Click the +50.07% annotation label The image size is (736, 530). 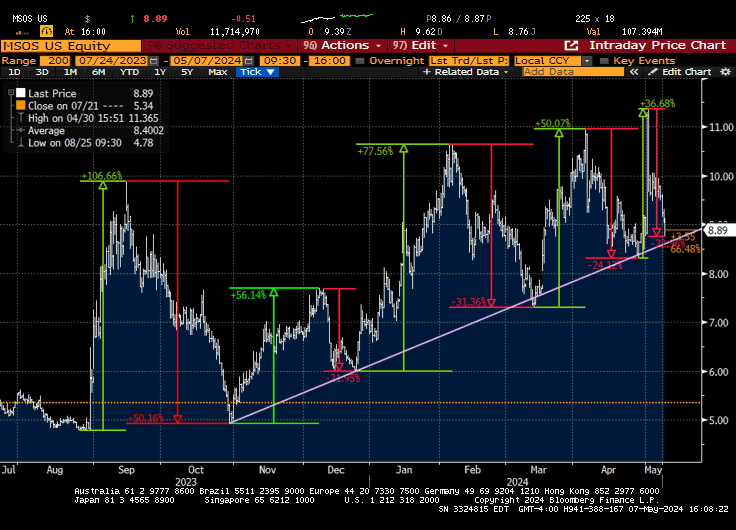coord(552,123)
